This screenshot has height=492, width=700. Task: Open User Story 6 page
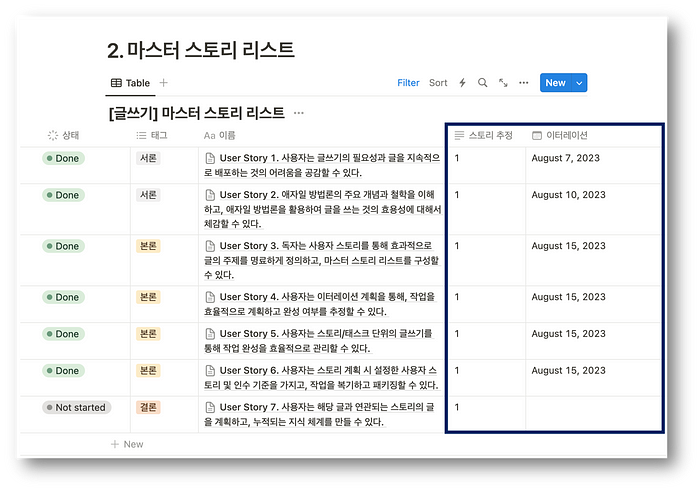click(321, 377)
